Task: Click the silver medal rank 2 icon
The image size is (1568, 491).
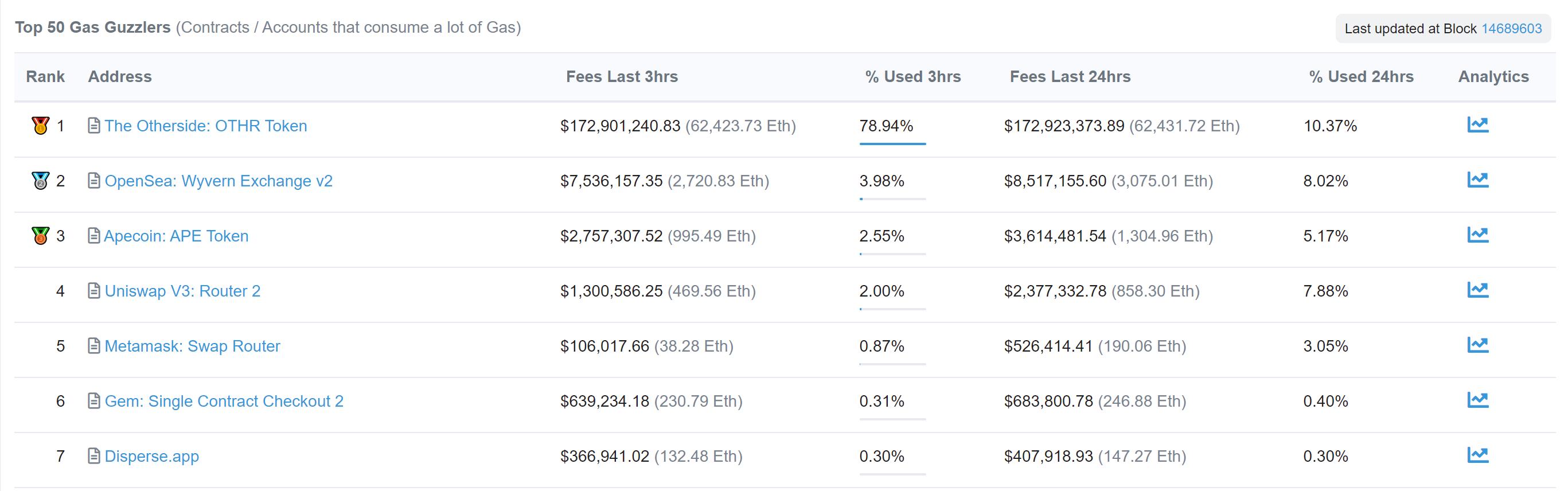Action: (x=40, y=181)
